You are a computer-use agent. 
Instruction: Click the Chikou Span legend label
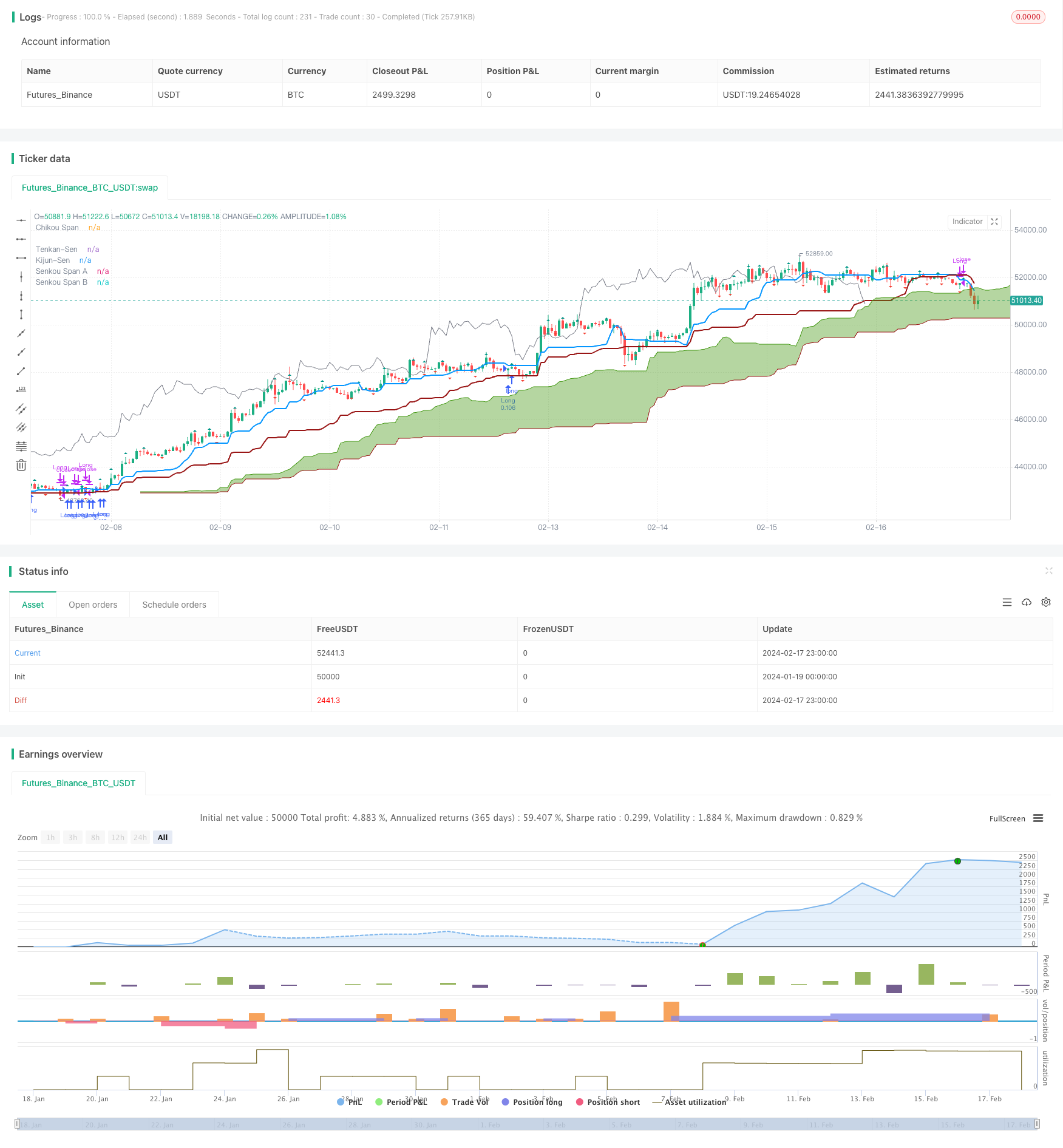click(x=57, y=228)
